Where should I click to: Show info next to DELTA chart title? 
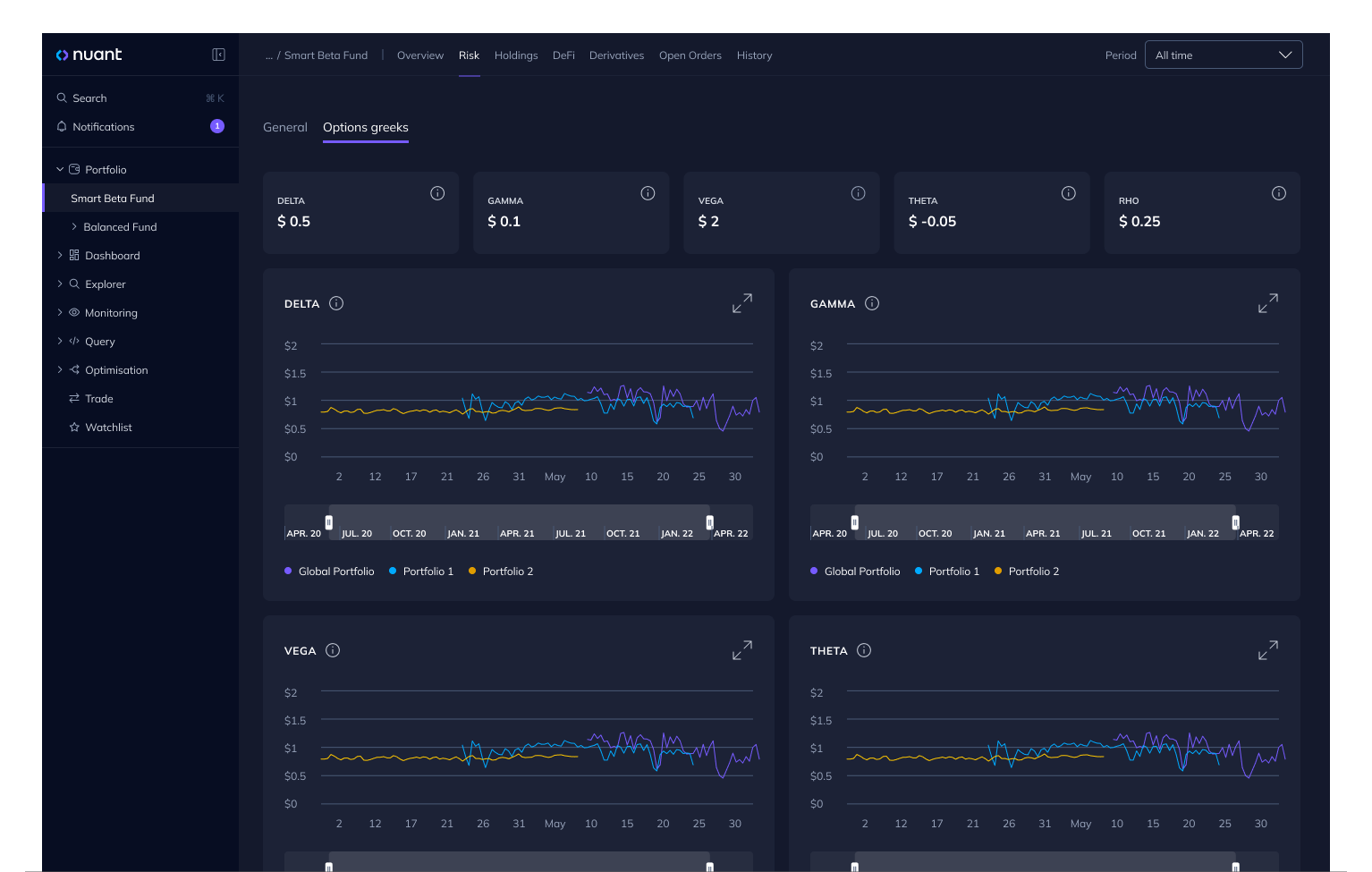(x=336, y=303)
